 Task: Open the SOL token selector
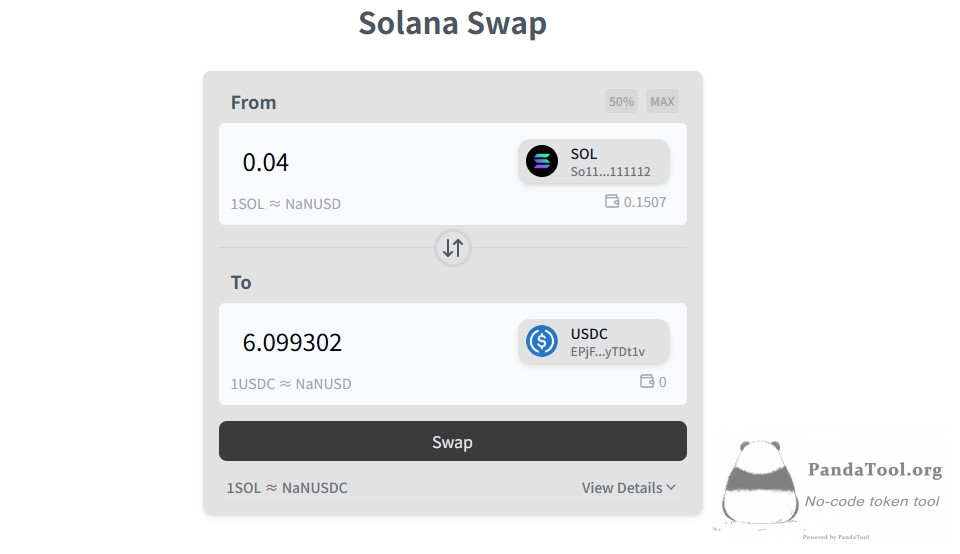coord(593,162)
